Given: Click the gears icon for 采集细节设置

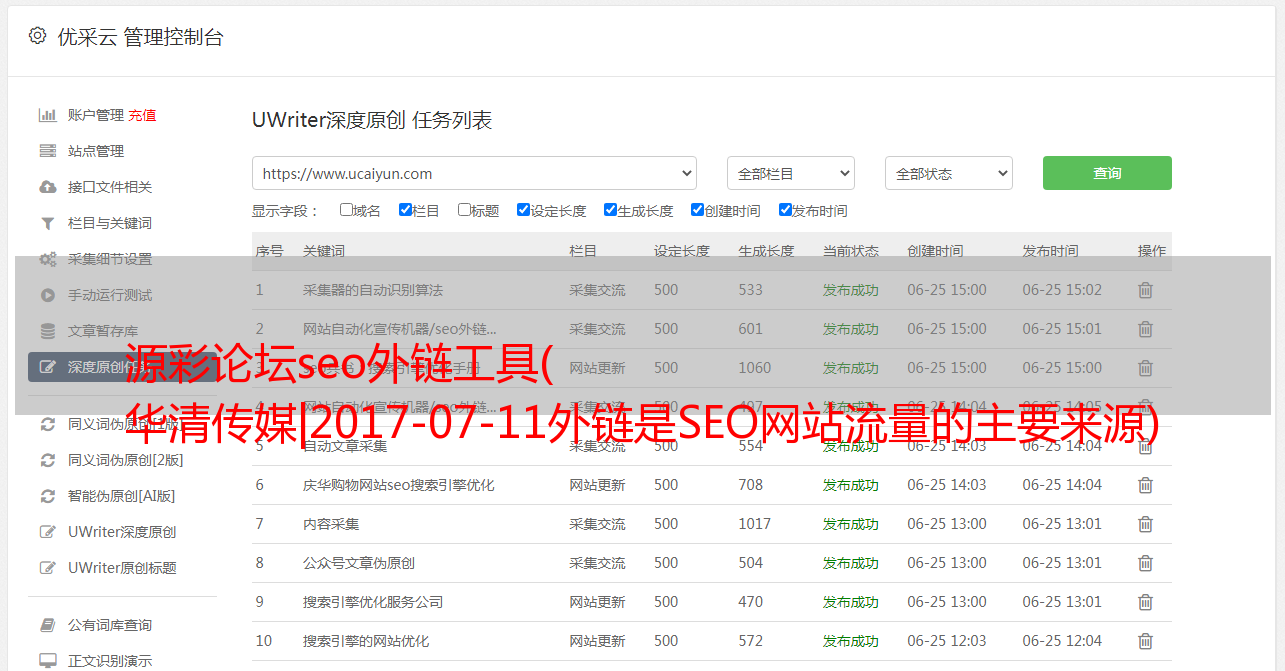Looking at the screenshot, I should pyautogui.click(x=47, y=259).
